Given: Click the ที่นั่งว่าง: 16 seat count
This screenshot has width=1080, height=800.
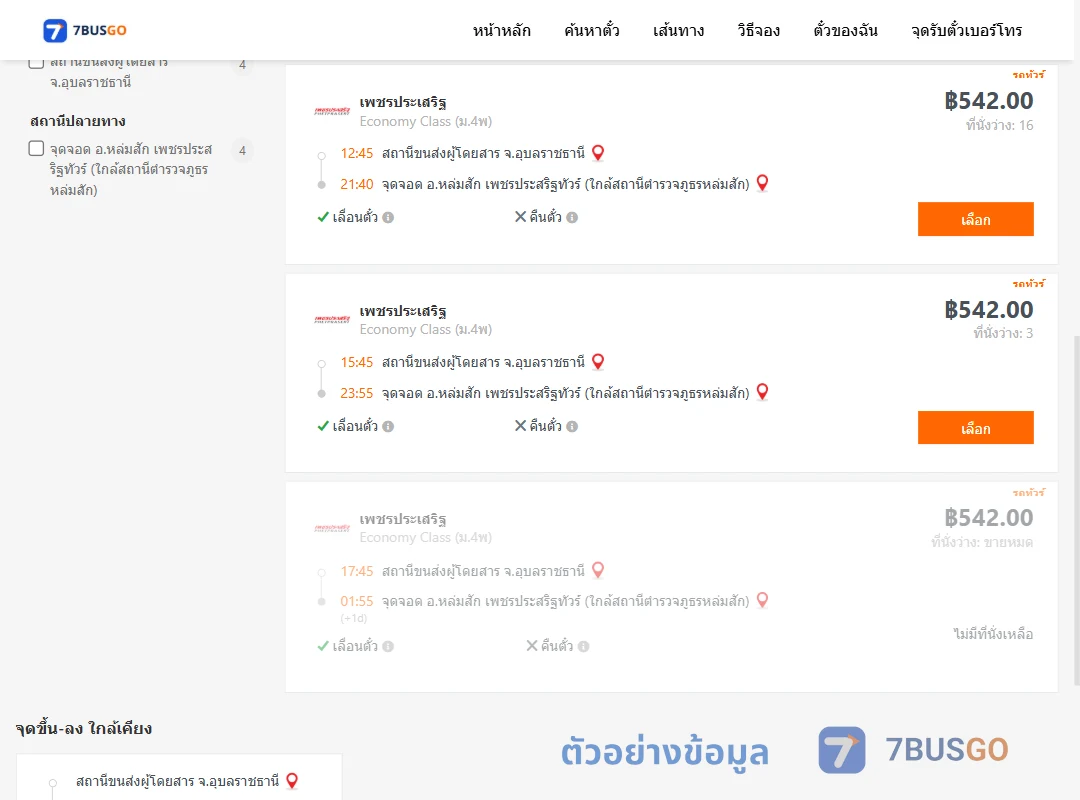Looking at the screenshot, I should pyautogui.click(x=999, y=125).
